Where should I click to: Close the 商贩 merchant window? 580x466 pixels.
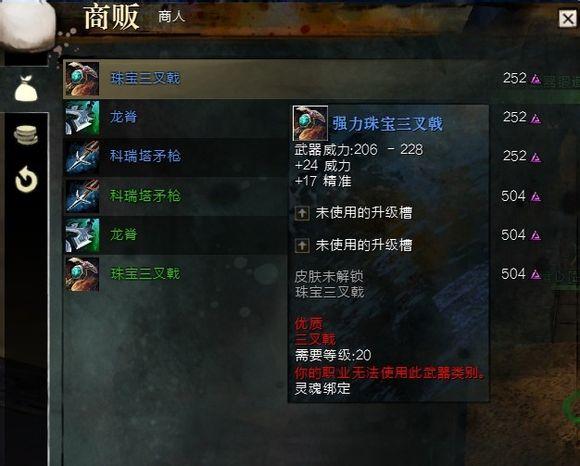(x=567, y=18)
